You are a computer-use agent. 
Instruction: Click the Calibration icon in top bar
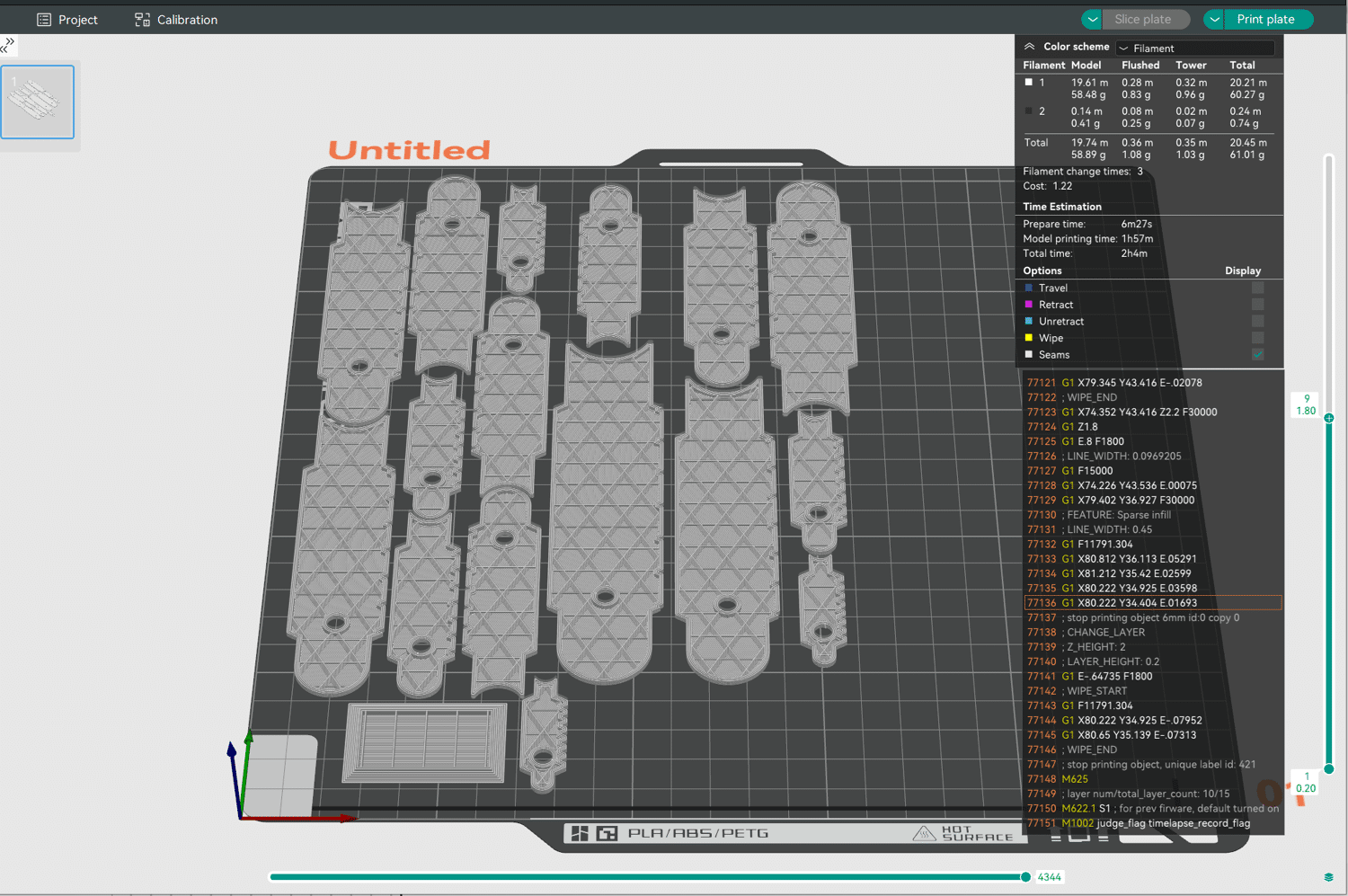(x=142, y=20)
